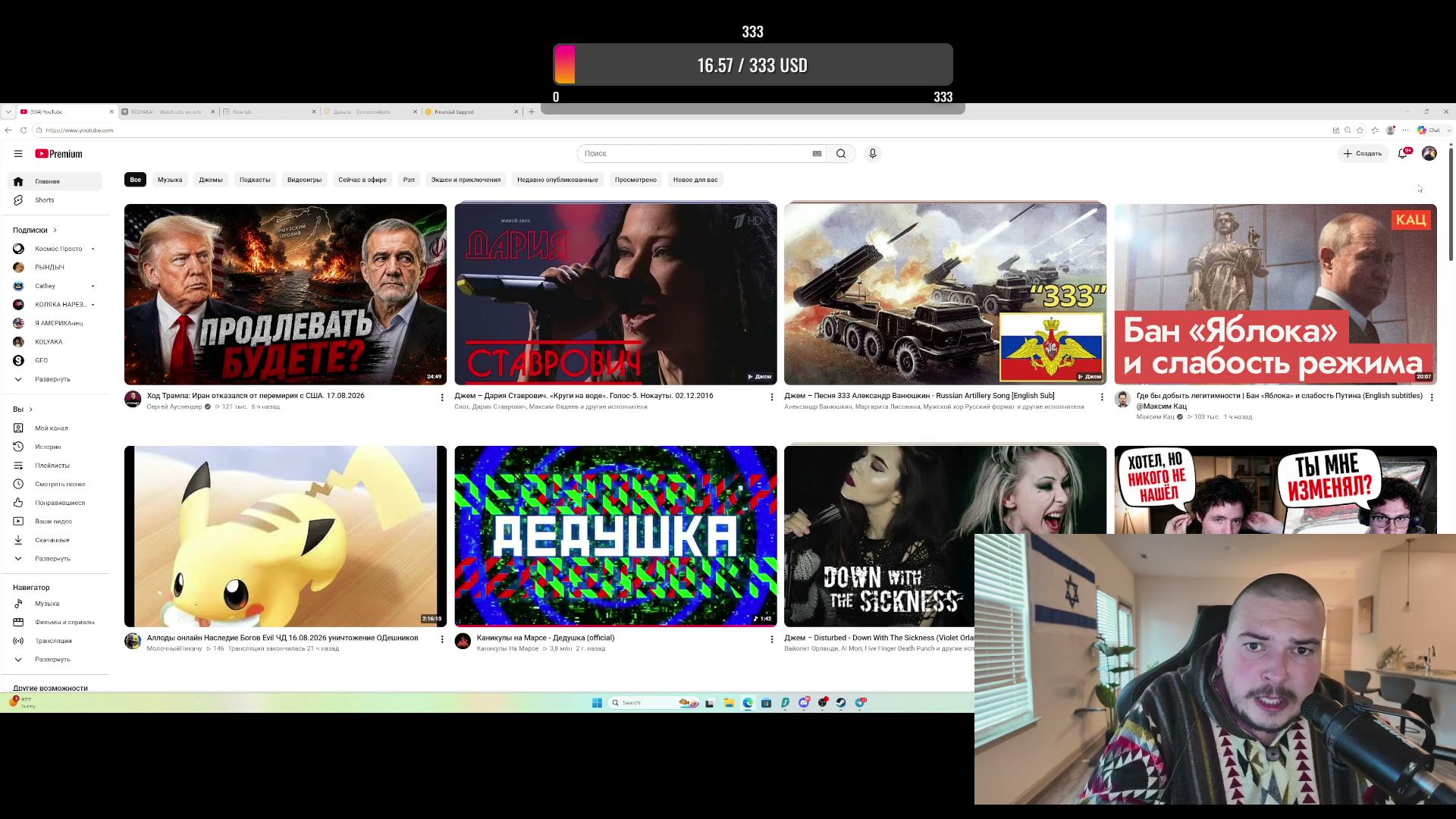
Task: Open the YouTube account avatar menu
Action: (1429, 154)
